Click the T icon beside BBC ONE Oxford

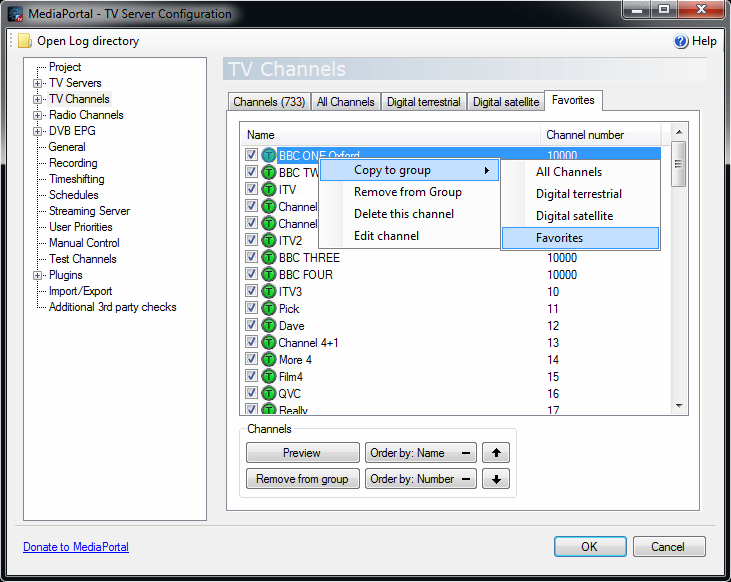269,155
